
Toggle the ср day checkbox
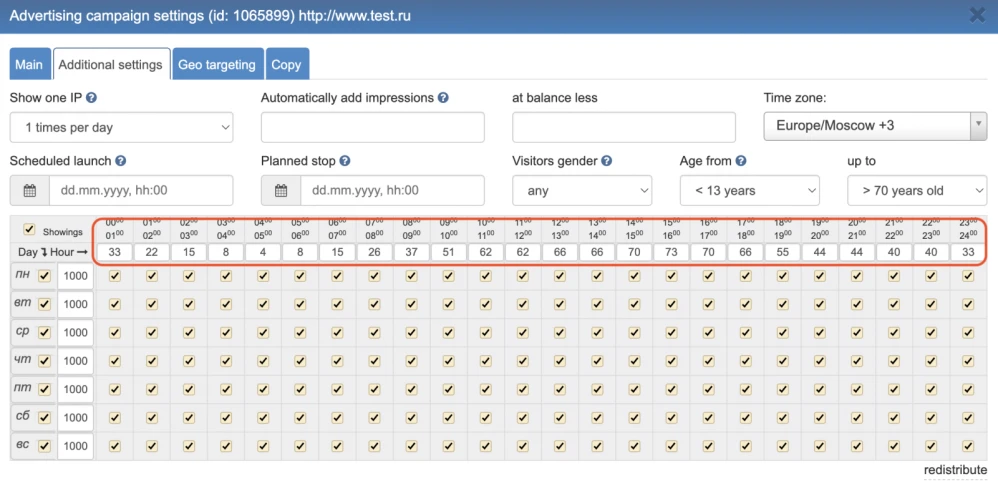click(x=44, y=333)
